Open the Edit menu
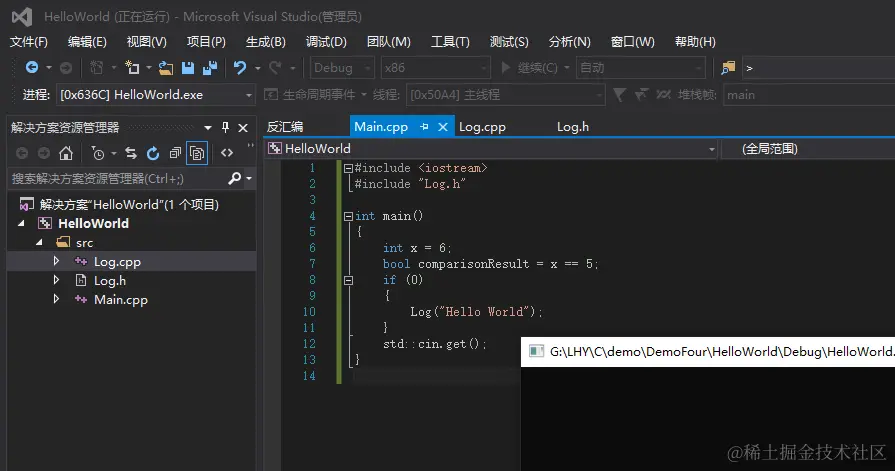The image size is (895, 471). (87, 42)
